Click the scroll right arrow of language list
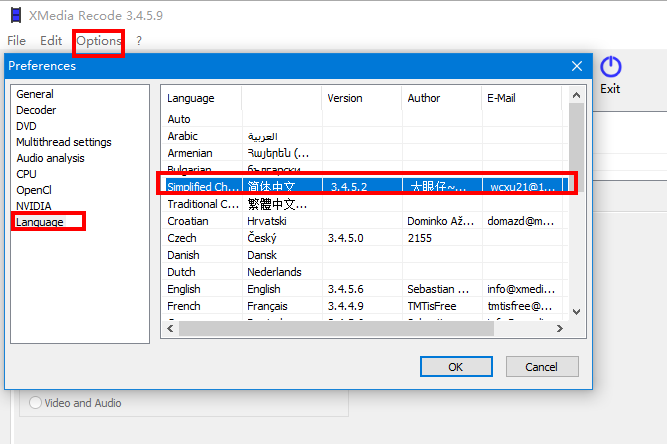 click(560, 328)
